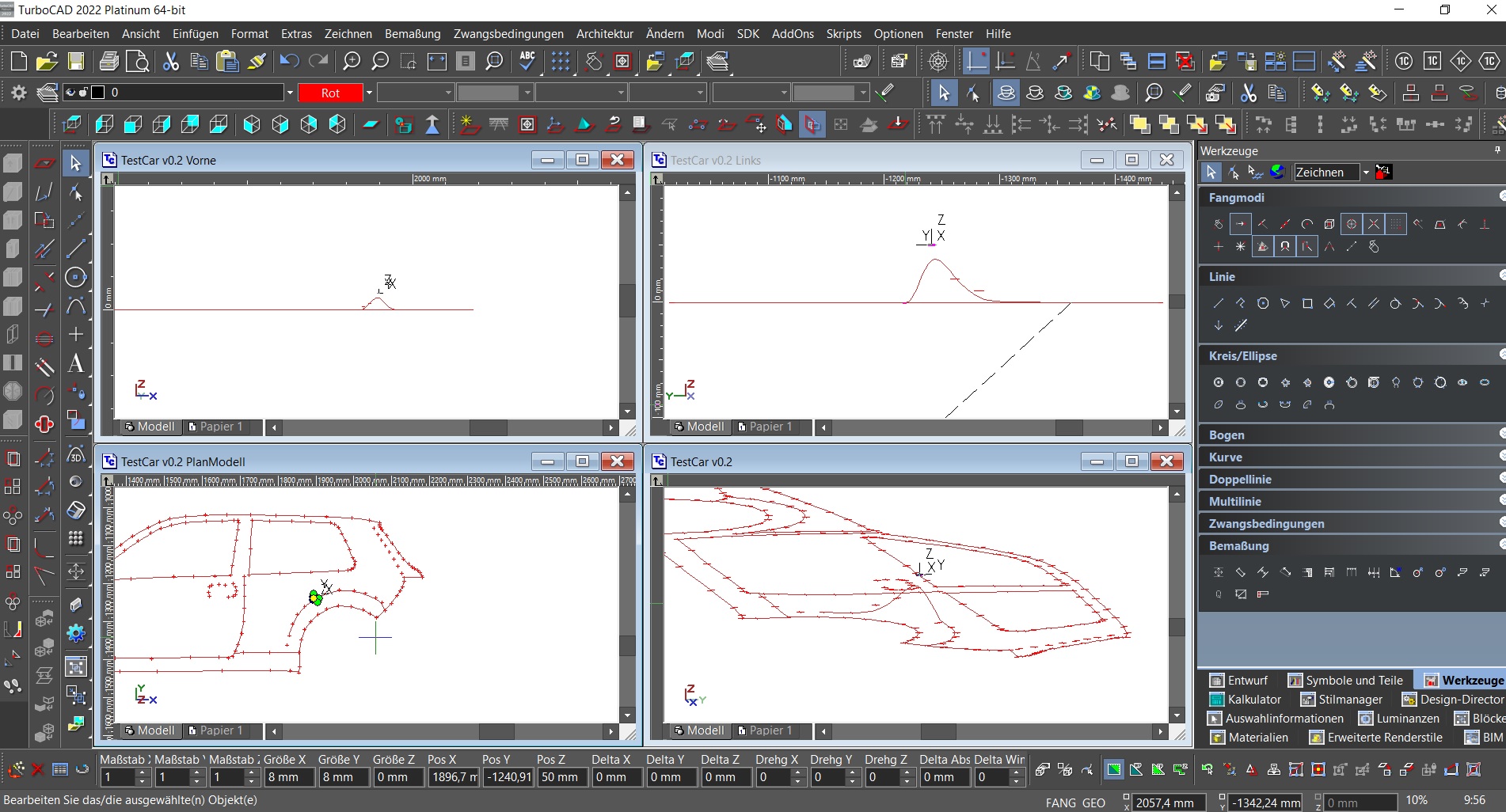Open the Bemaßung menu

coord(413,33)
